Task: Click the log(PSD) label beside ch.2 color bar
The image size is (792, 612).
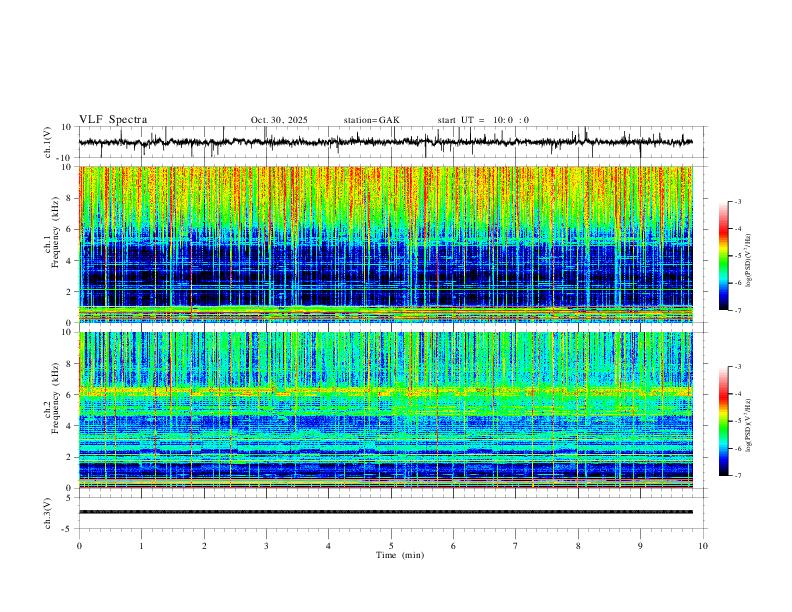Action: click(x=749, y=426)
